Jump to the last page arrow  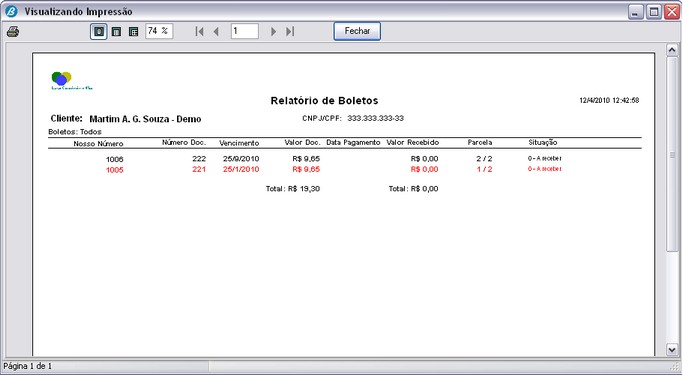pos(290,31)
